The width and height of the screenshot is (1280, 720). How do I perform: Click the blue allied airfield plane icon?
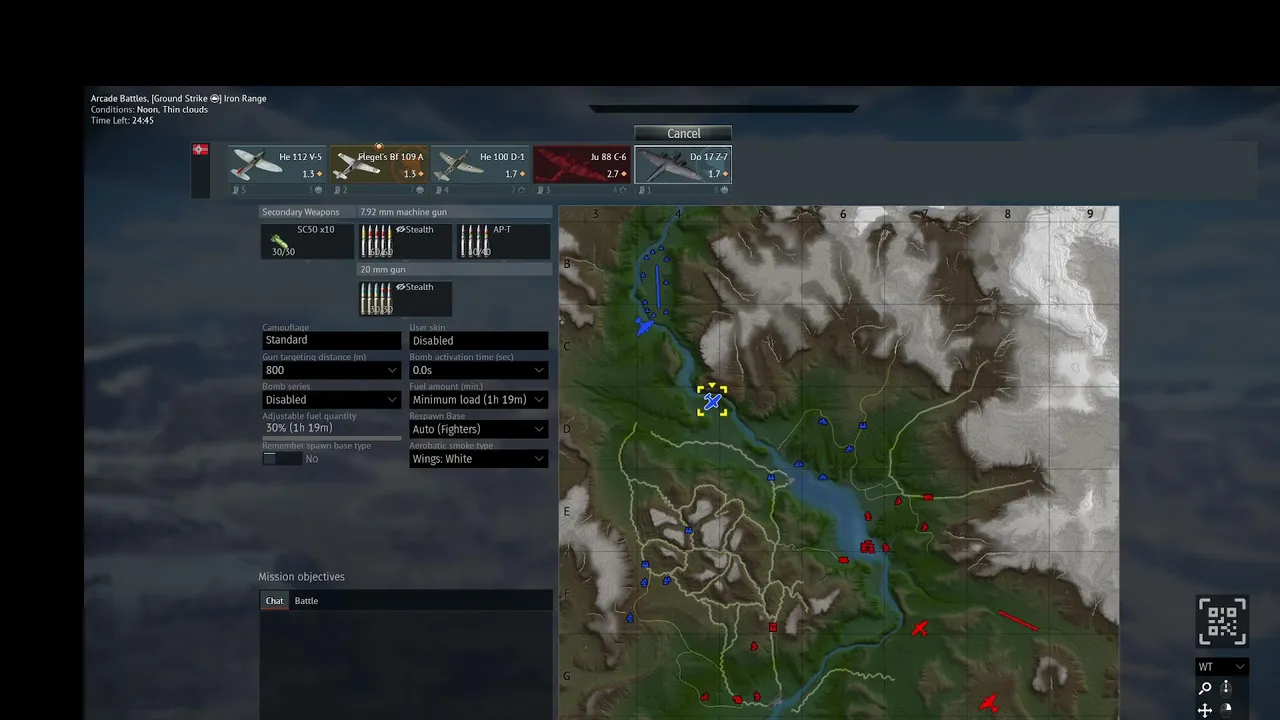tap(645, 326)
